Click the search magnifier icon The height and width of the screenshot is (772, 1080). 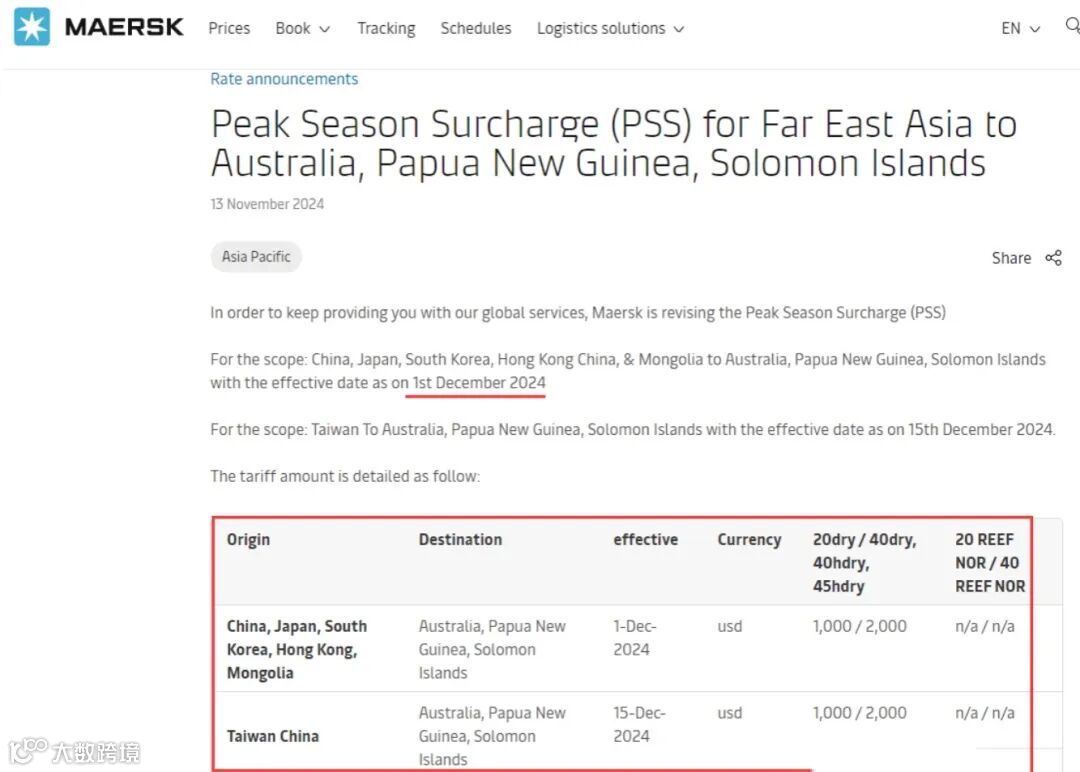1072,26
